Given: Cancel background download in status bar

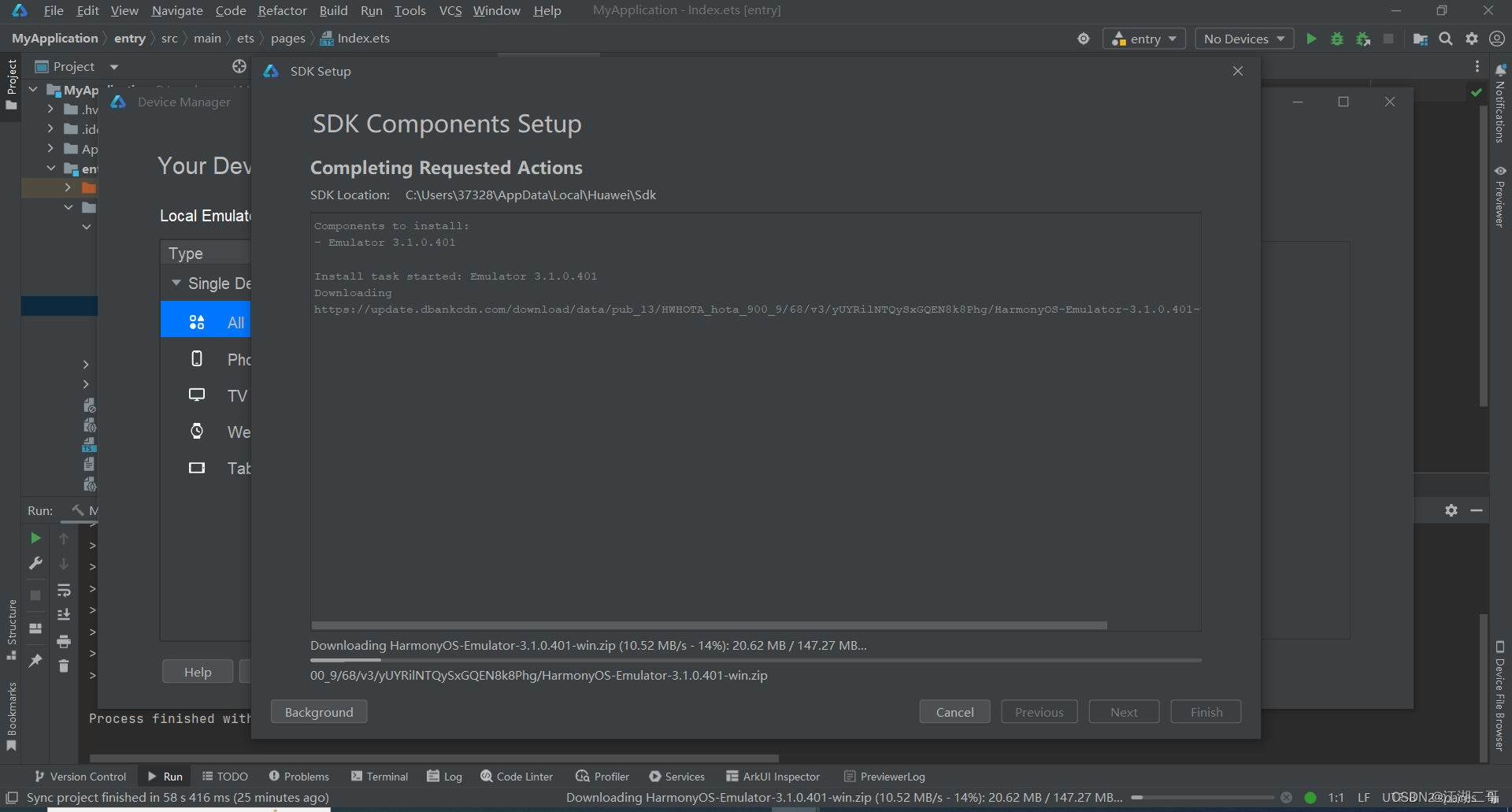Looking at the screenshot, I should point(1286,798).
